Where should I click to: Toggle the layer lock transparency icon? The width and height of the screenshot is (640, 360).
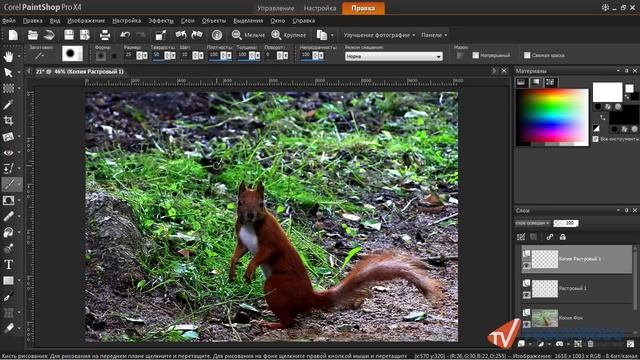[563, 237]
